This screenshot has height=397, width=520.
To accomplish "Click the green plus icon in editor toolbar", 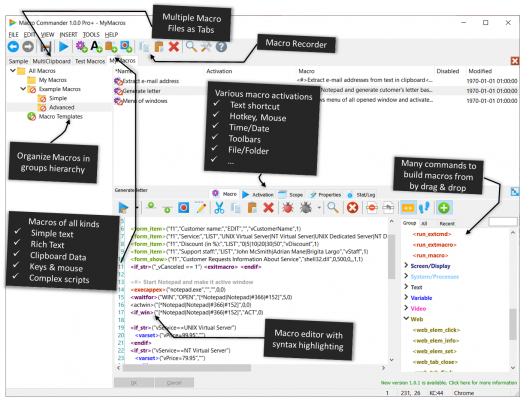I will click(x=444, y=208).
